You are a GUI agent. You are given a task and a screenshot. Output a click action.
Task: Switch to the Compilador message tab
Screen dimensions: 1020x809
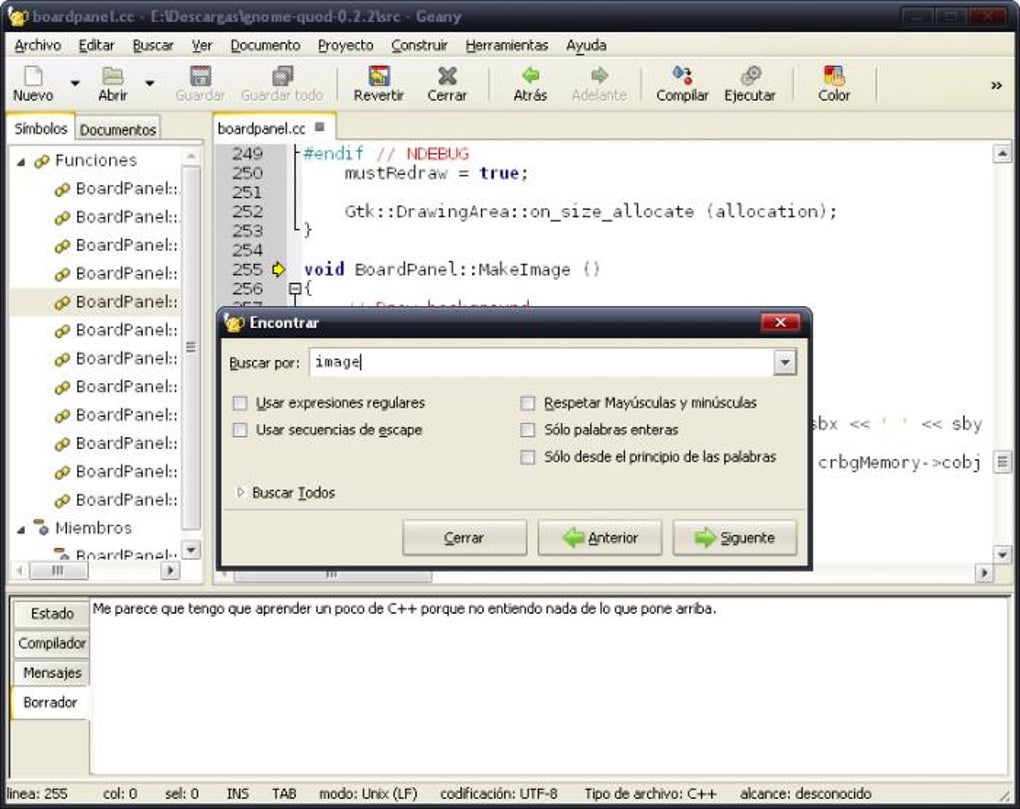point(52,643)
